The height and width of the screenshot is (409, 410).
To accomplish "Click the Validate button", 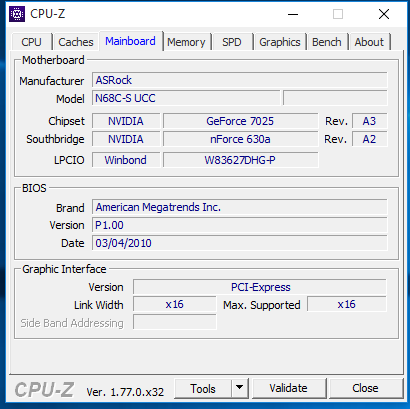I will (x=289, y=388).
